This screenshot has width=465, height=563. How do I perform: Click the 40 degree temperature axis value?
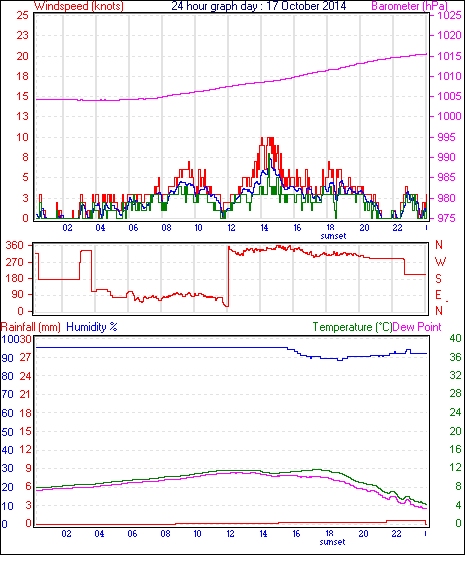tap(455, 338)
